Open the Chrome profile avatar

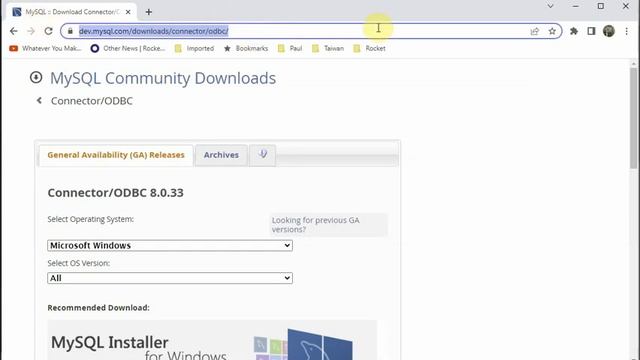[x=609, y=31]
